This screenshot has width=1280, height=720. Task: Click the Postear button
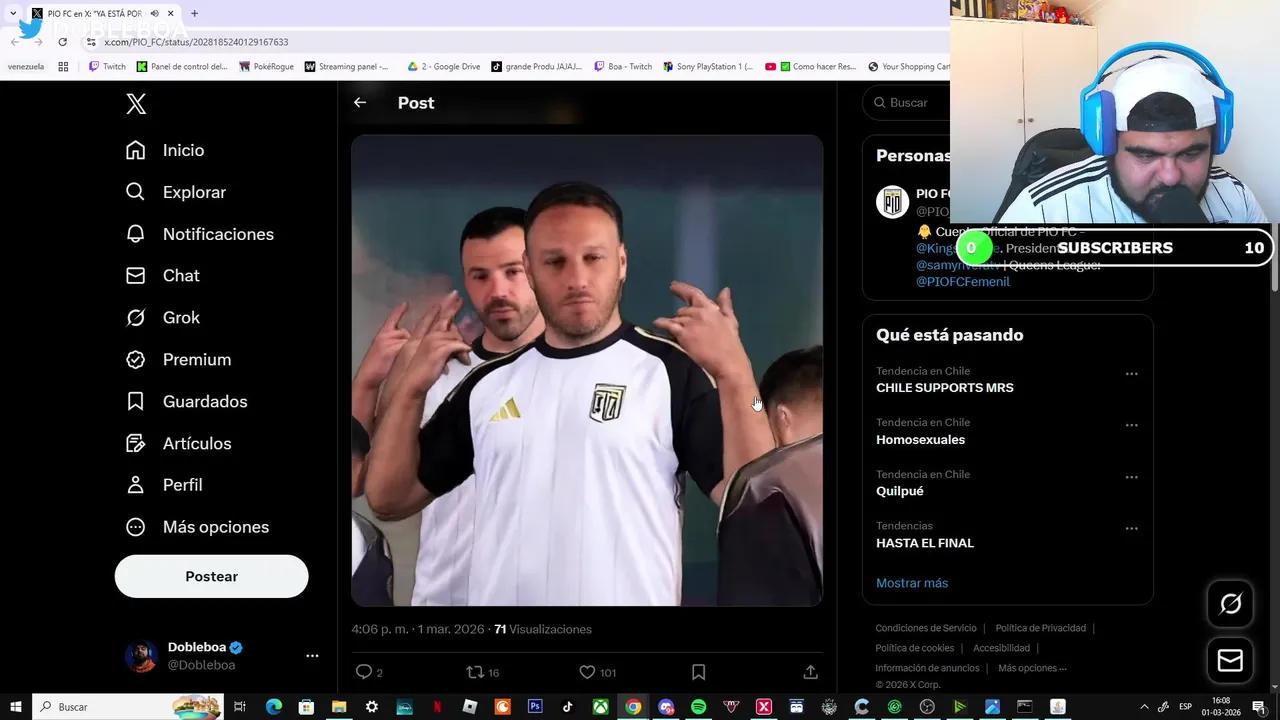pos(211,576)
